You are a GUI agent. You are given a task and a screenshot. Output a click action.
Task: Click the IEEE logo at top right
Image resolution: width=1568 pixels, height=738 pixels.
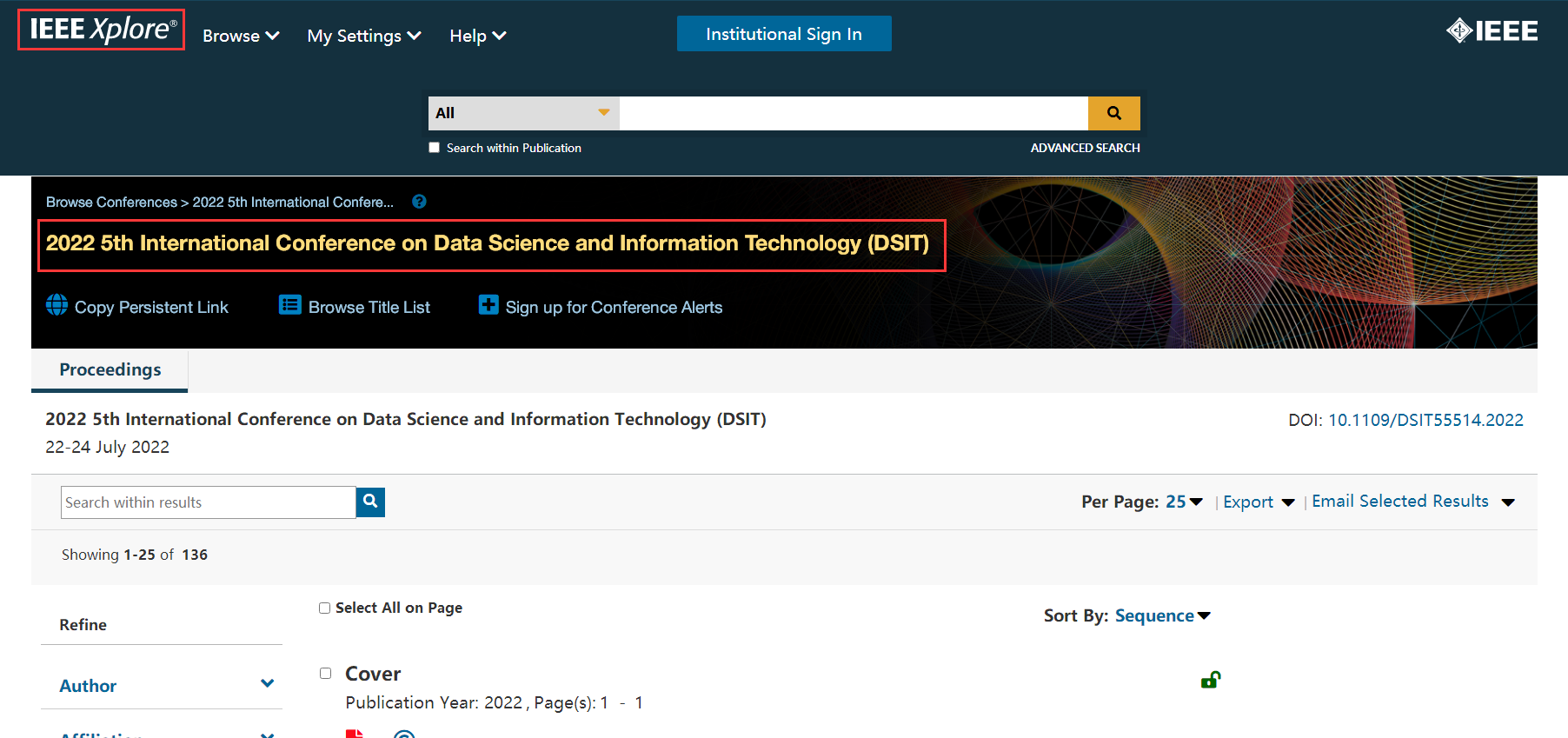[x=1492, y=31]
